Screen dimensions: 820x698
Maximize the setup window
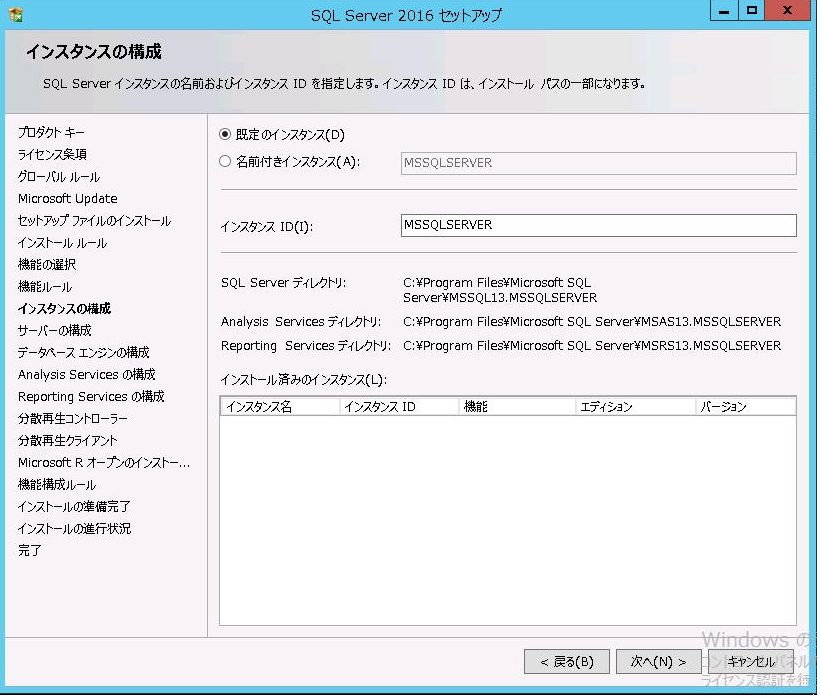pyautogui.click(x=751, y=10)
